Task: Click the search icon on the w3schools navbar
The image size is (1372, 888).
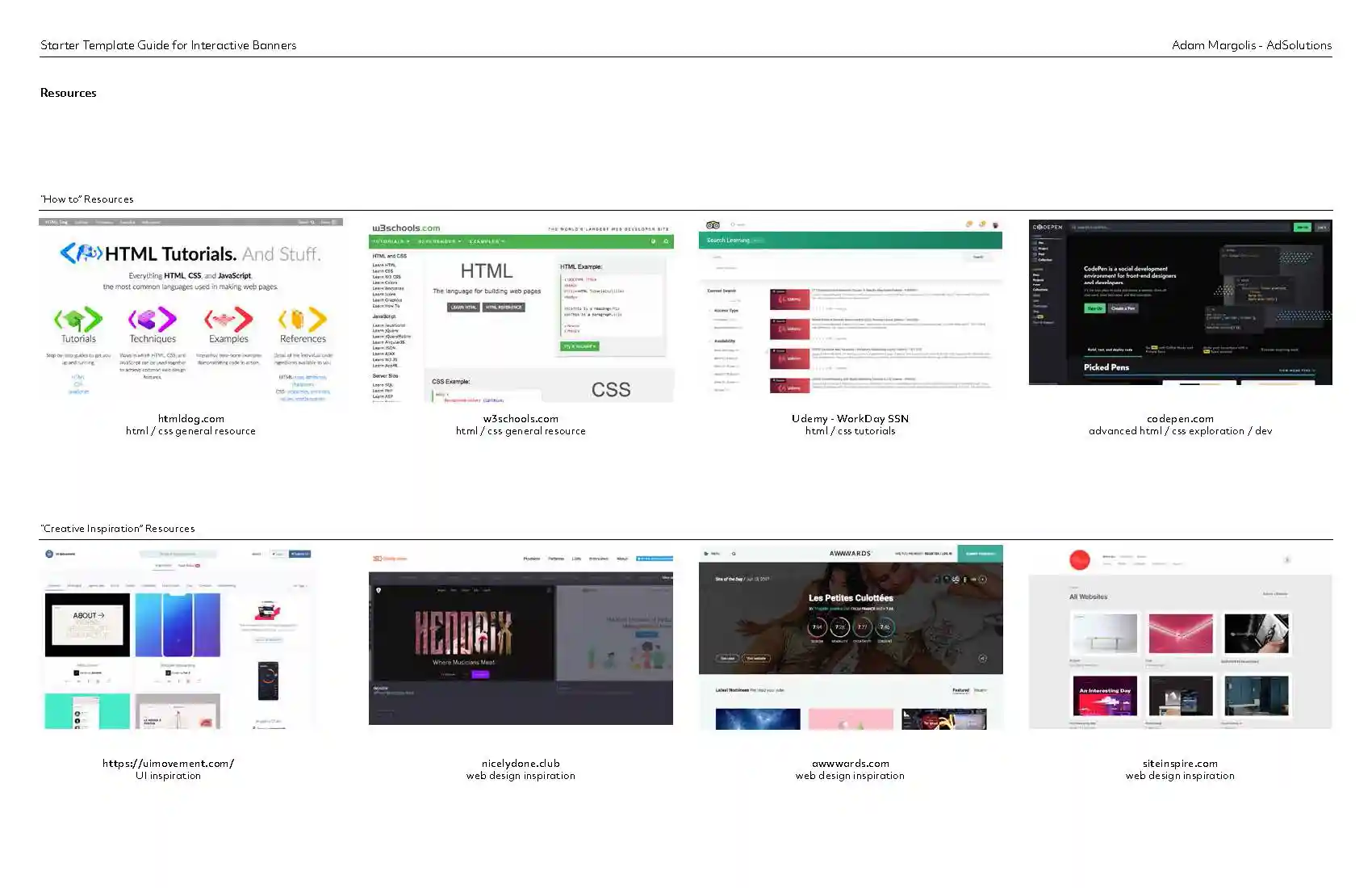Action: (667, 241)
